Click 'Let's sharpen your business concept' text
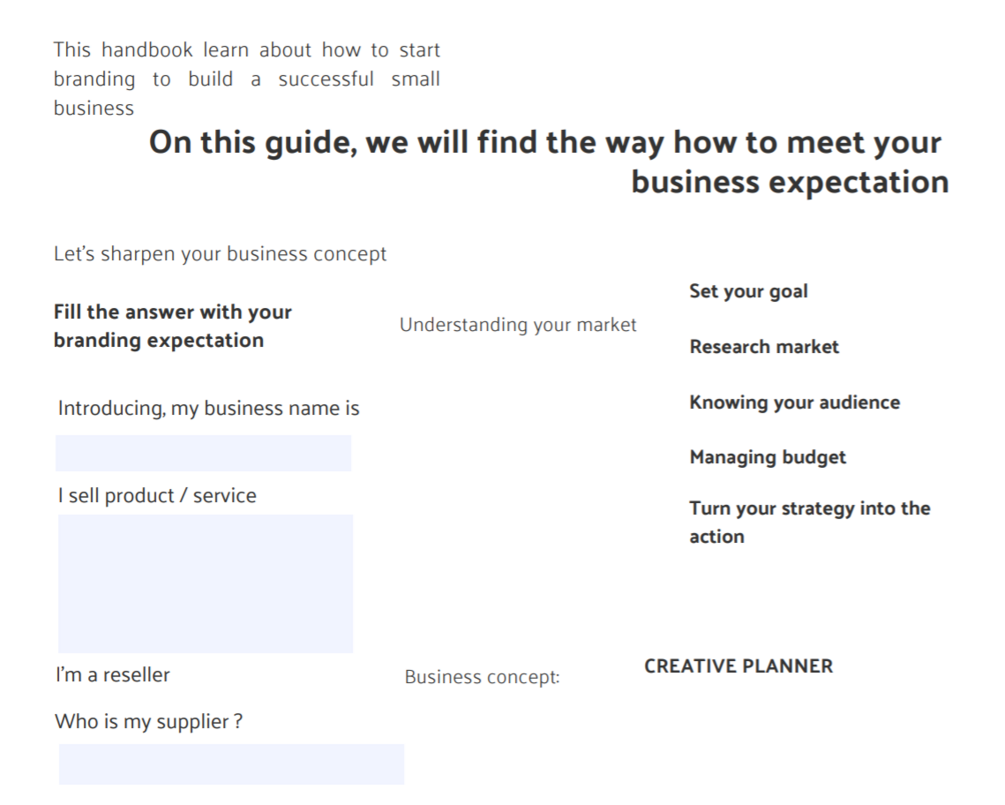This screenshot has width=1005, height=805. (x=220, y=254)
